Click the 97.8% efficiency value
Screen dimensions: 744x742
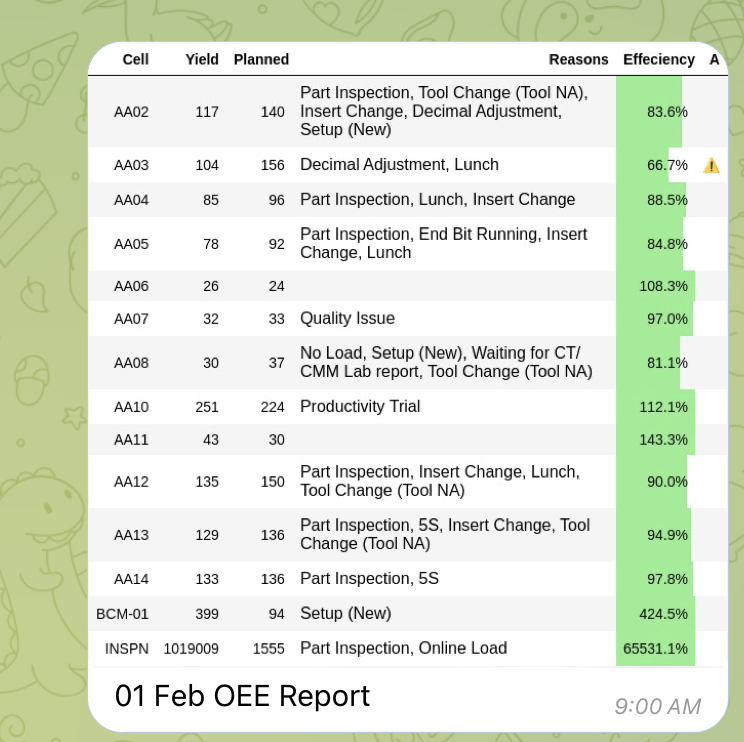coord(667,579)
